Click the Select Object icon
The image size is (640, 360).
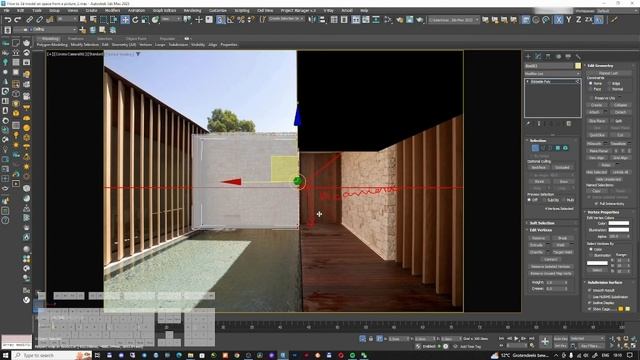[83, 20]
